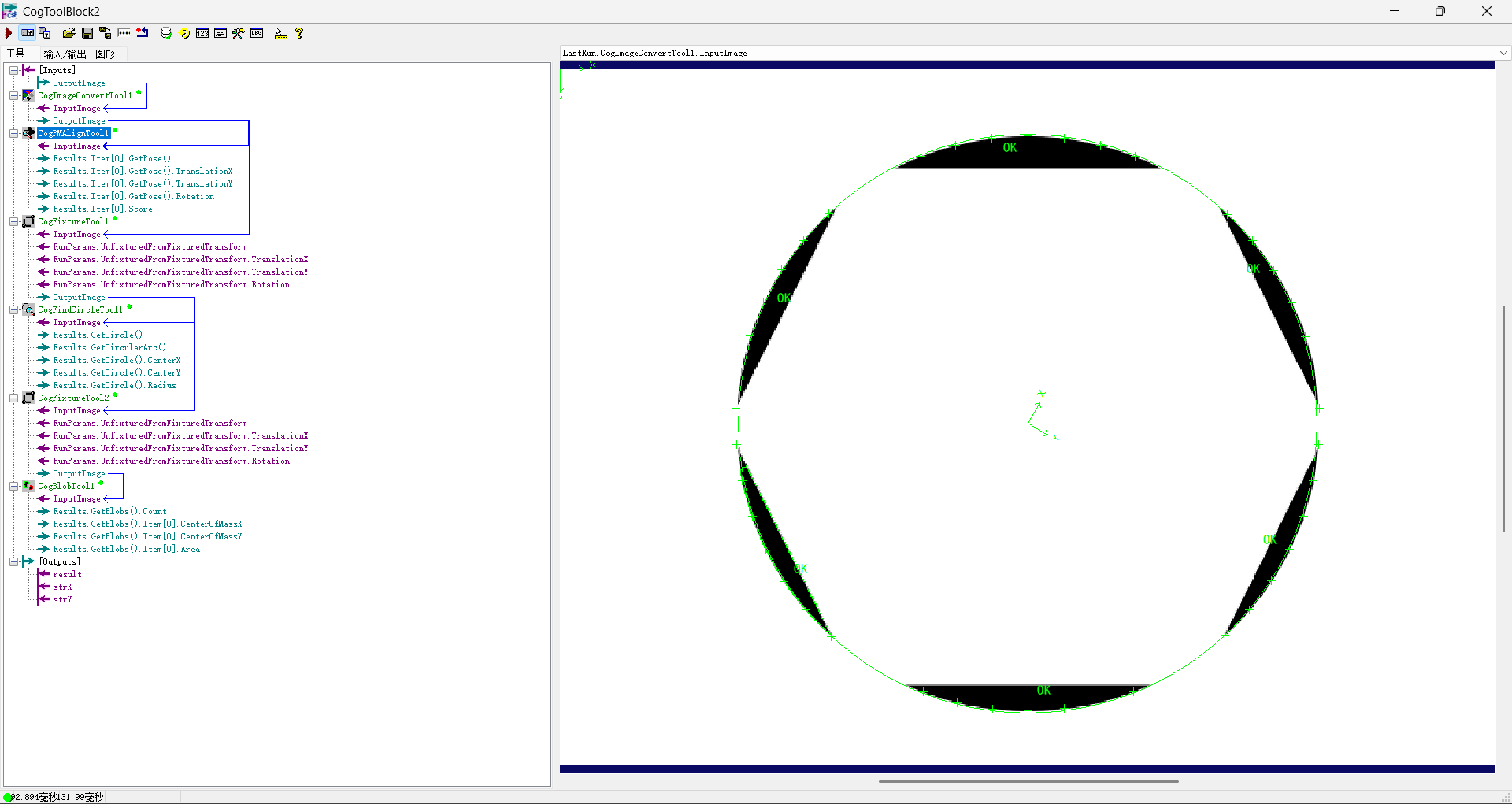The height and width of the screenshot is (804, 1512).
Task: Collapse the CogImageConvertTool1 node
Action: point(13,95)
